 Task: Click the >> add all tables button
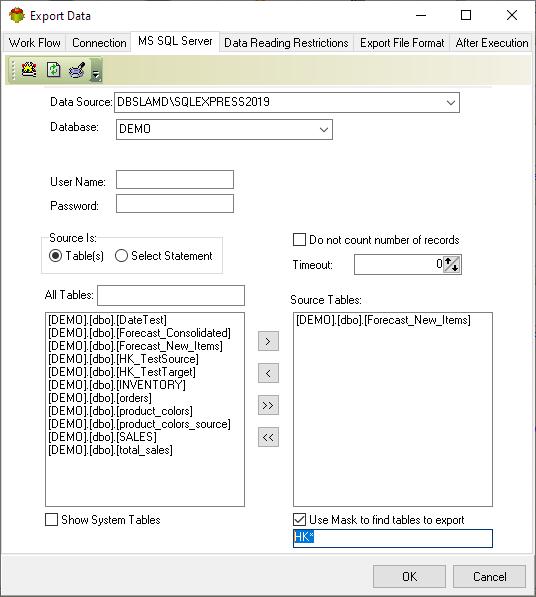(x=268, y=405)
